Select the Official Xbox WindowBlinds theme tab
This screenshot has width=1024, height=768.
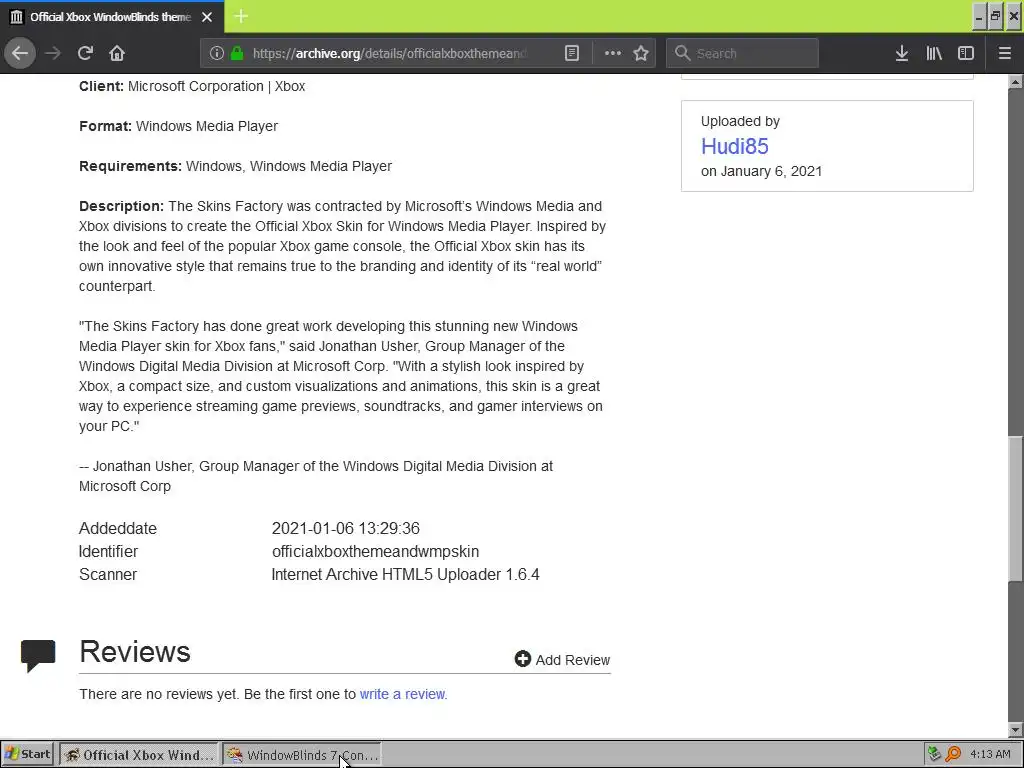(x=111, y=17)
